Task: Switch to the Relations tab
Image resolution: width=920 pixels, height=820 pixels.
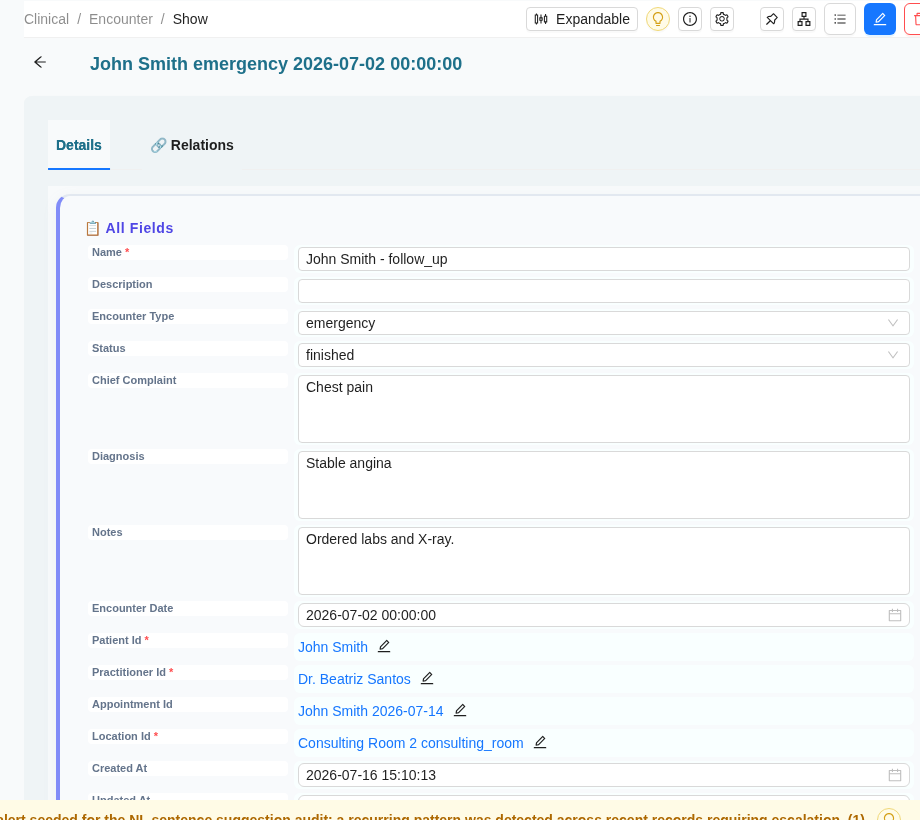Action: tap(192, 145)
